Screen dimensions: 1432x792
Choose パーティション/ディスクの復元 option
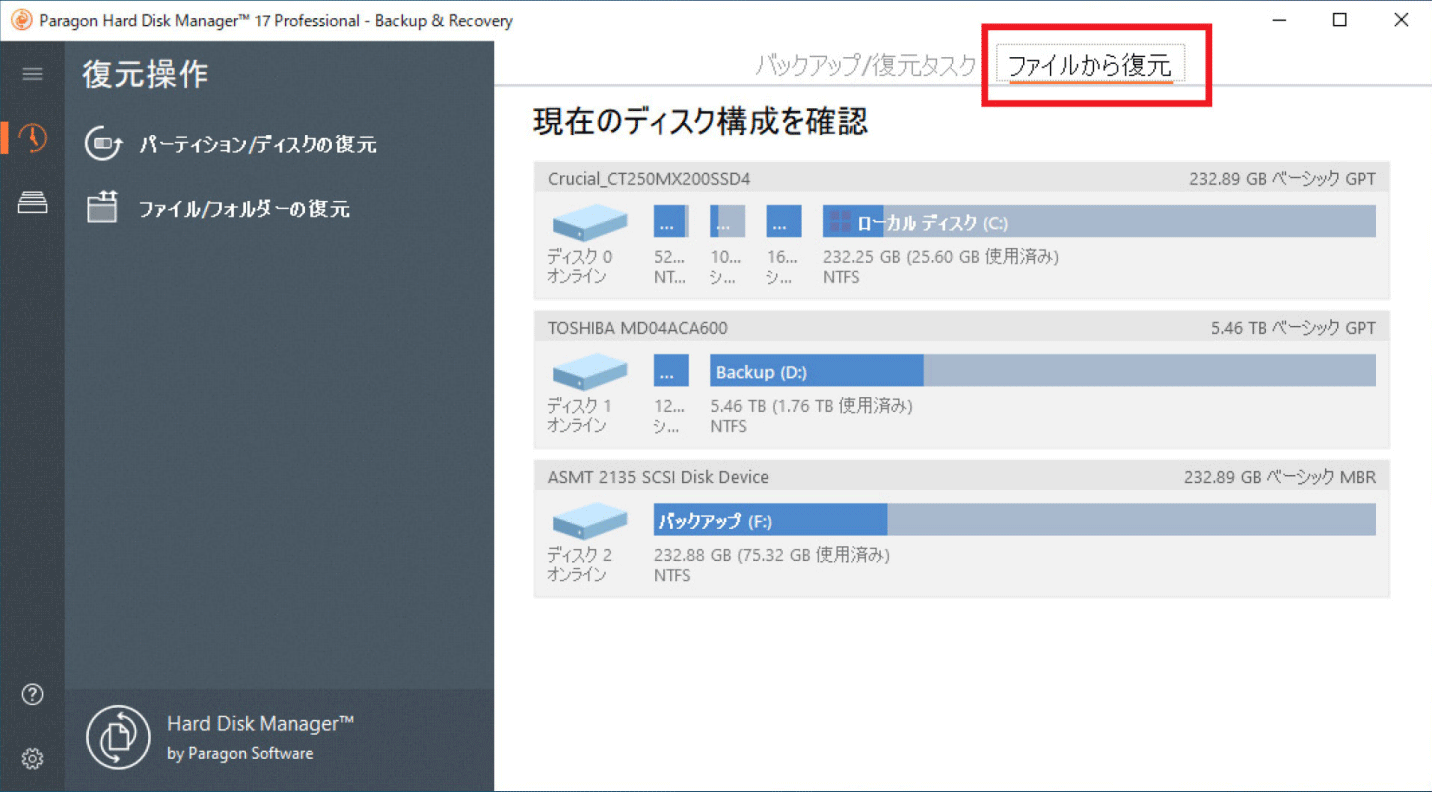coord(258,144)
